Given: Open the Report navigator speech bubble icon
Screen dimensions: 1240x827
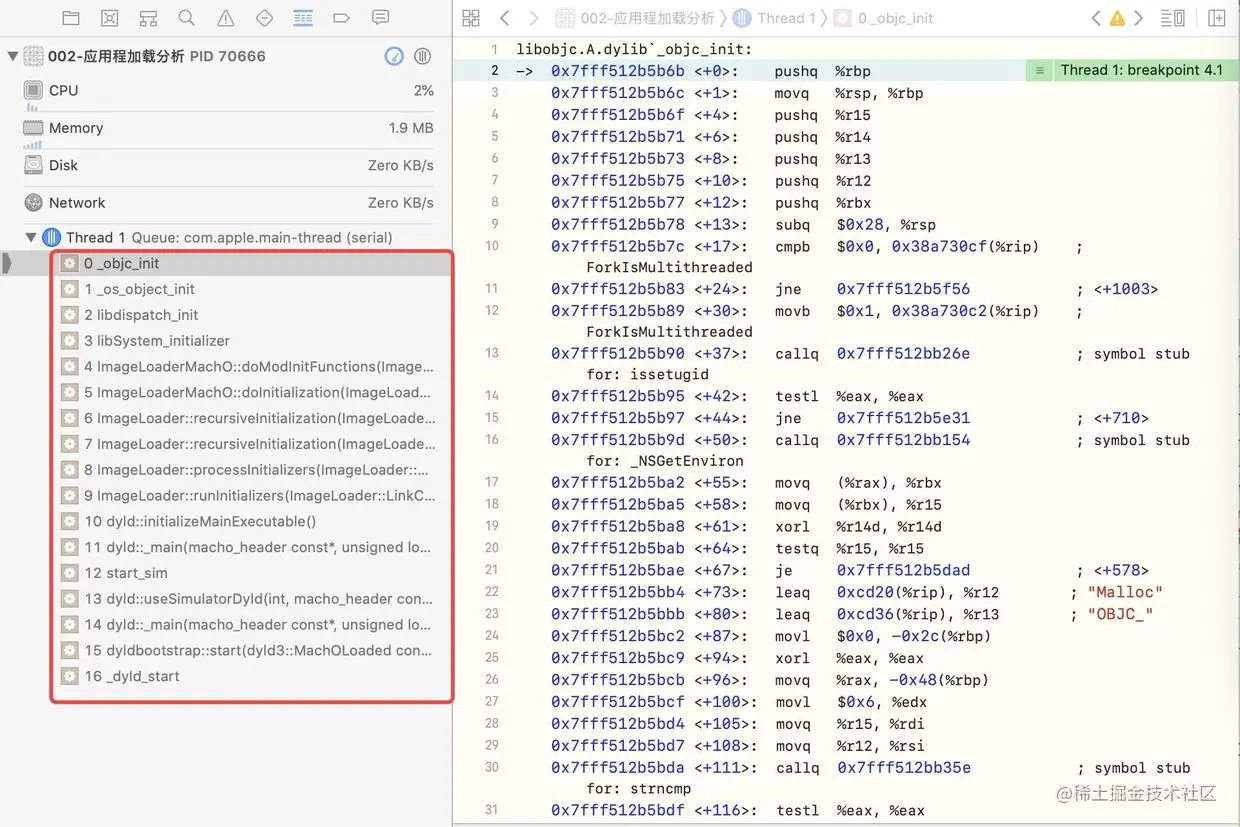Looking at the screenshot, I should [x=380, y=18].
